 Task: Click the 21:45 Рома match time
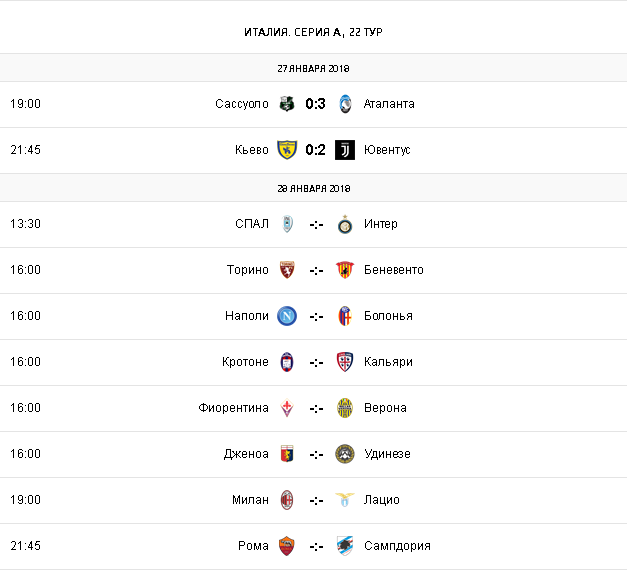pyautogui.click(x=25, y=546)
